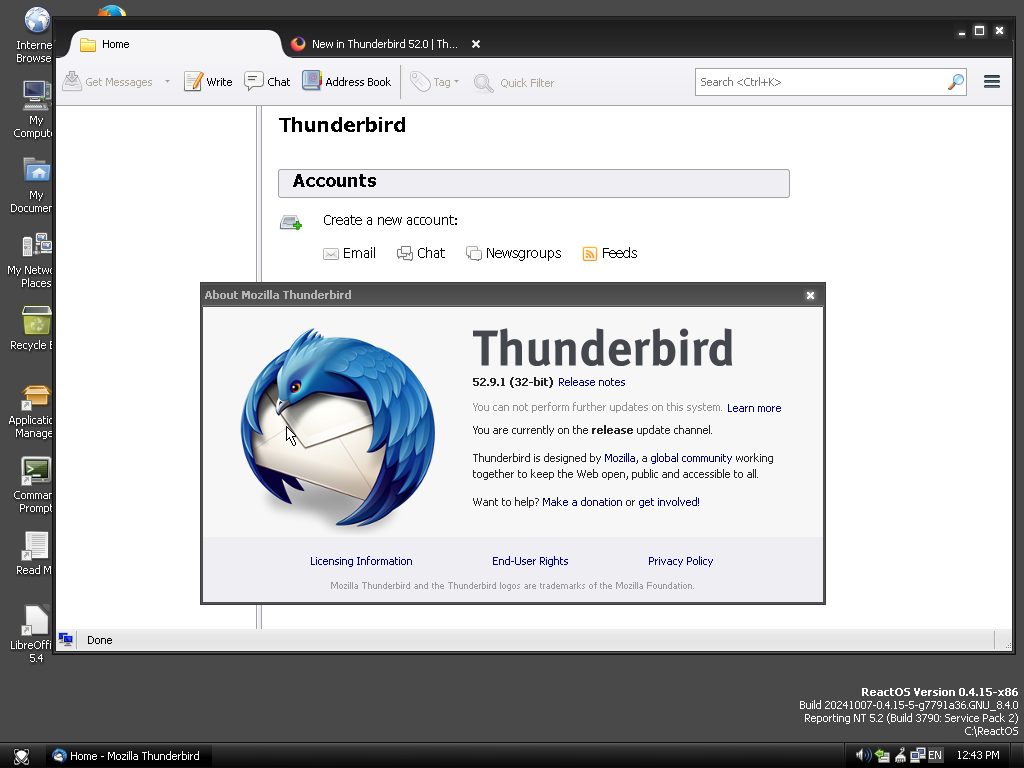The width and height of the screenshot is (1024, 768).
Task: Open the hamburger application menu
Action: (991, 82)
